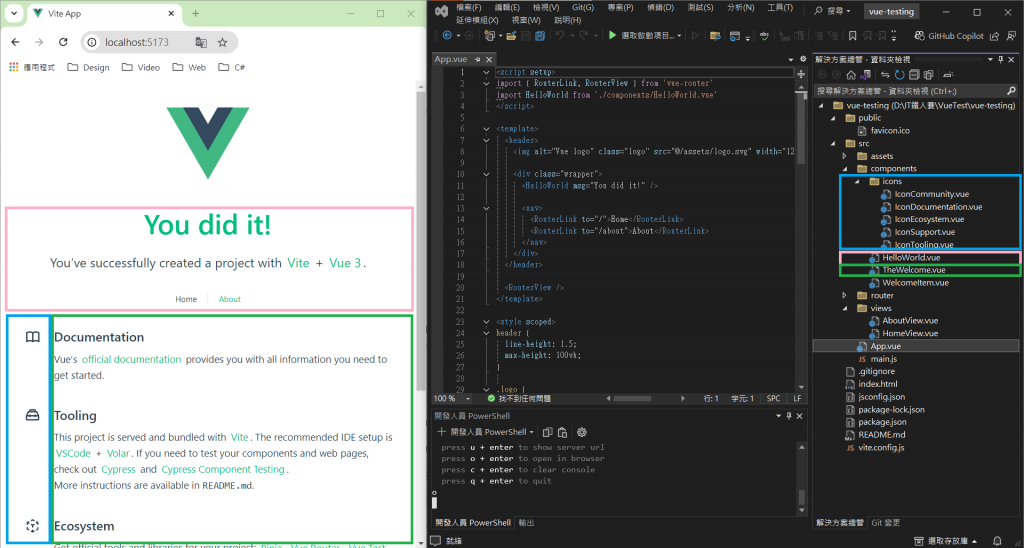Image resolution: width=1024 pixels, height=548 pixels.
Task: Open the 100 % zoom level dropdown
Action: coord(468,398)
